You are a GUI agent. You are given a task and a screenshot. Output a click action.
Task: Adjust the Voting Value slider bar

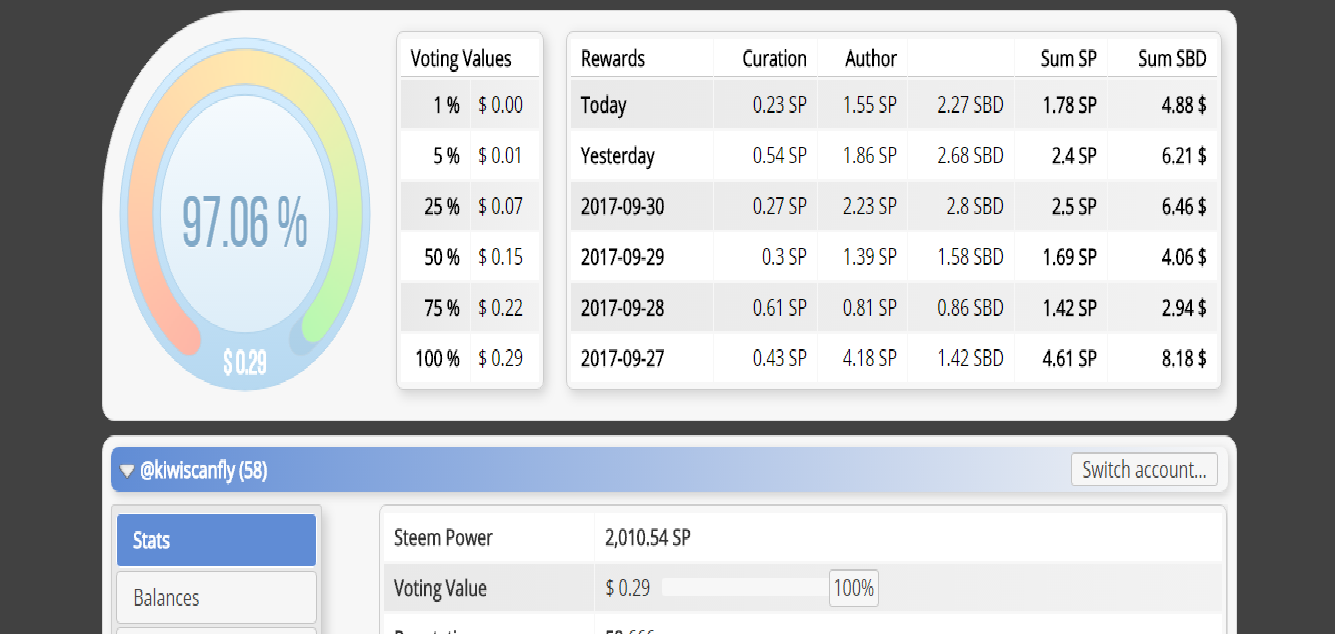pyautogui.click(x=744, y=588)
